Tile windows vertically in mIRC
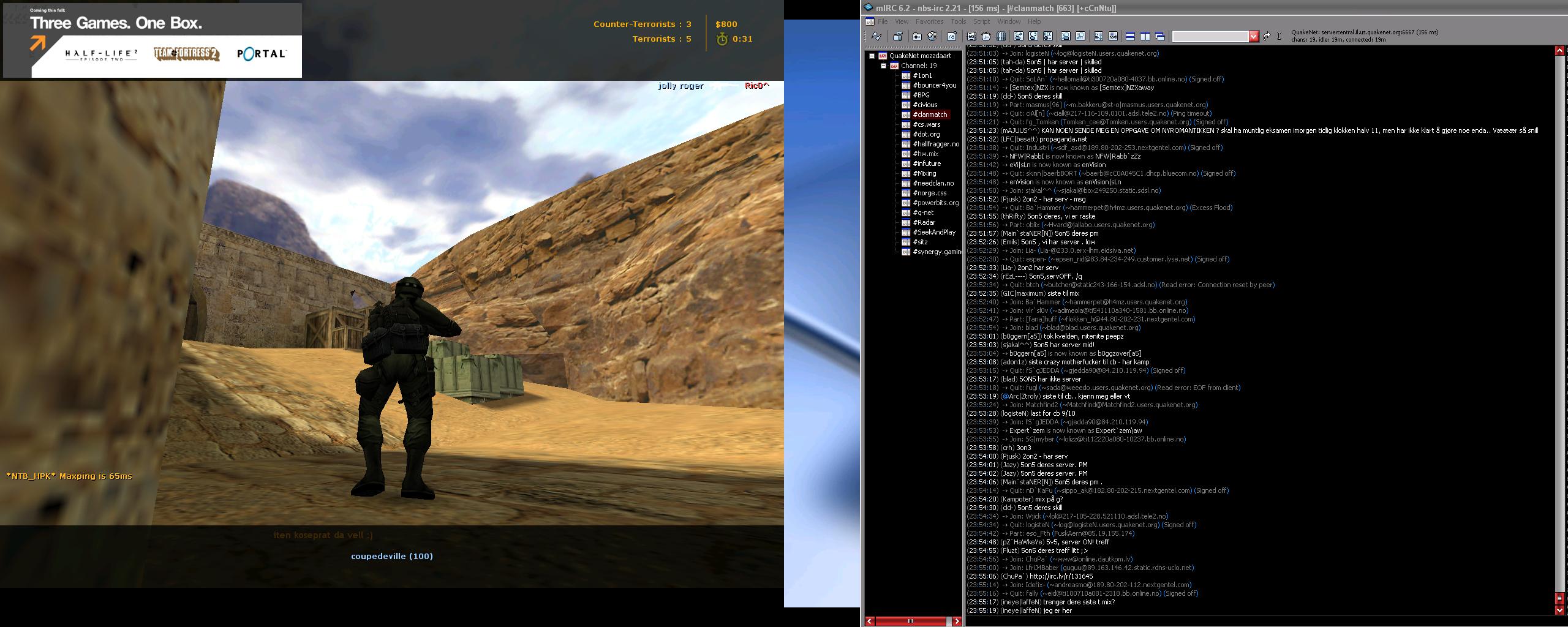The height and width of the screenshot is (627, 1568). (1145, 36)
